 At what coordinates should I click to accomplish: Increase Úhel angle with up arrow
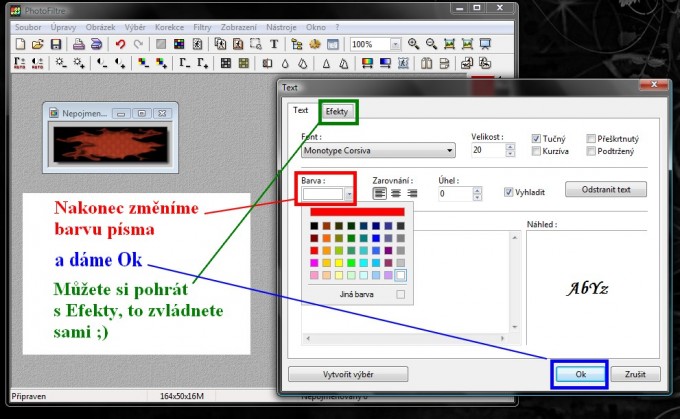477,190
